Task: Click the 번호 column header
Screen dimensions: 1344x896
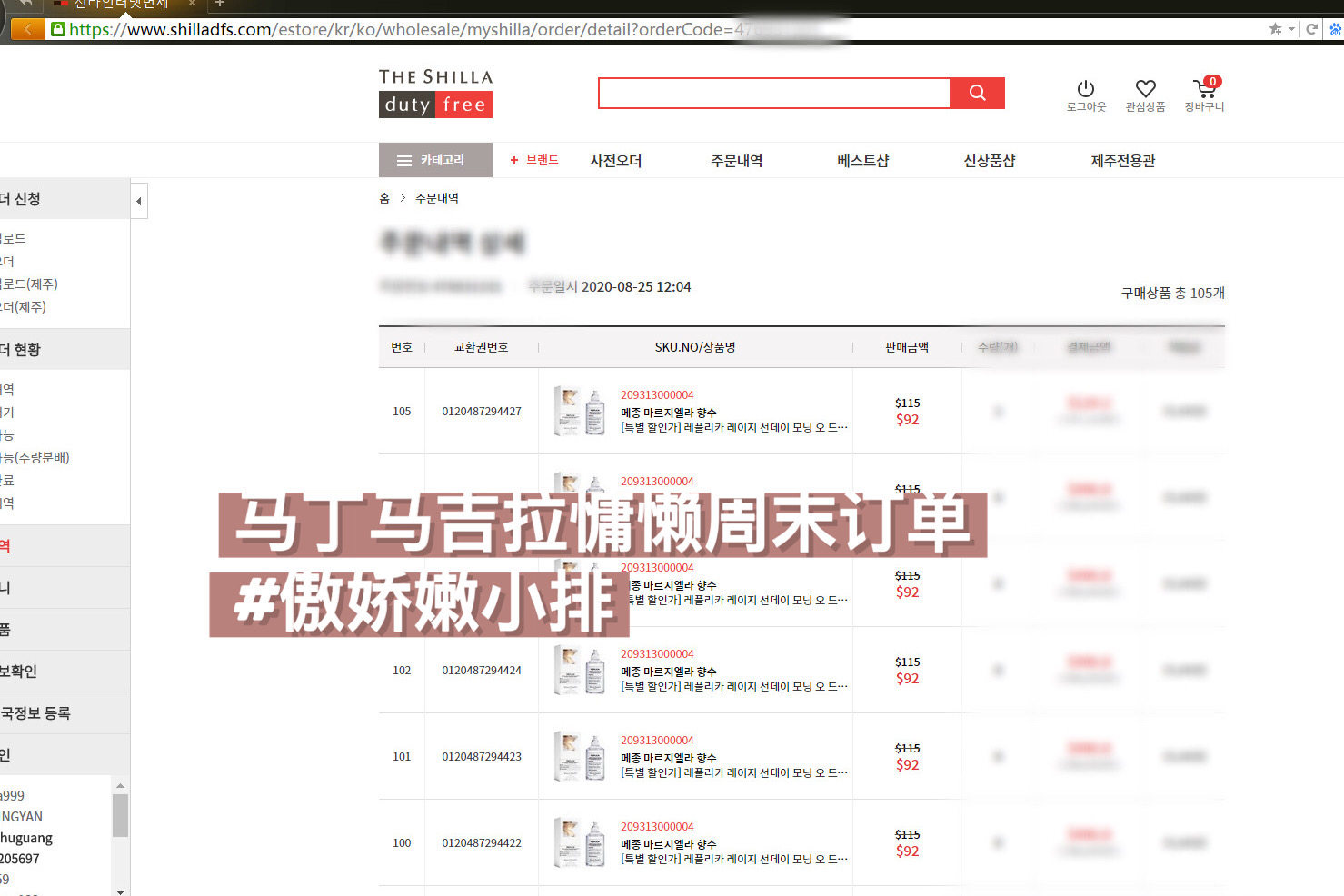Action: point(402,347)
